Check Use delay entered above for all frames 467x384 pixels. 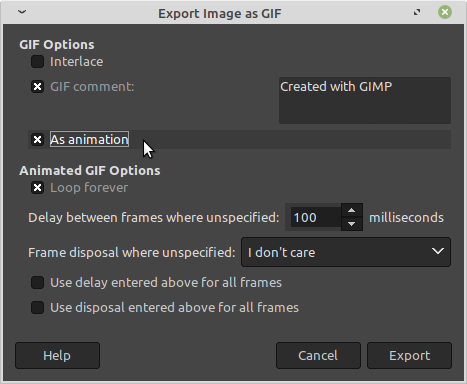click(37, 283)
